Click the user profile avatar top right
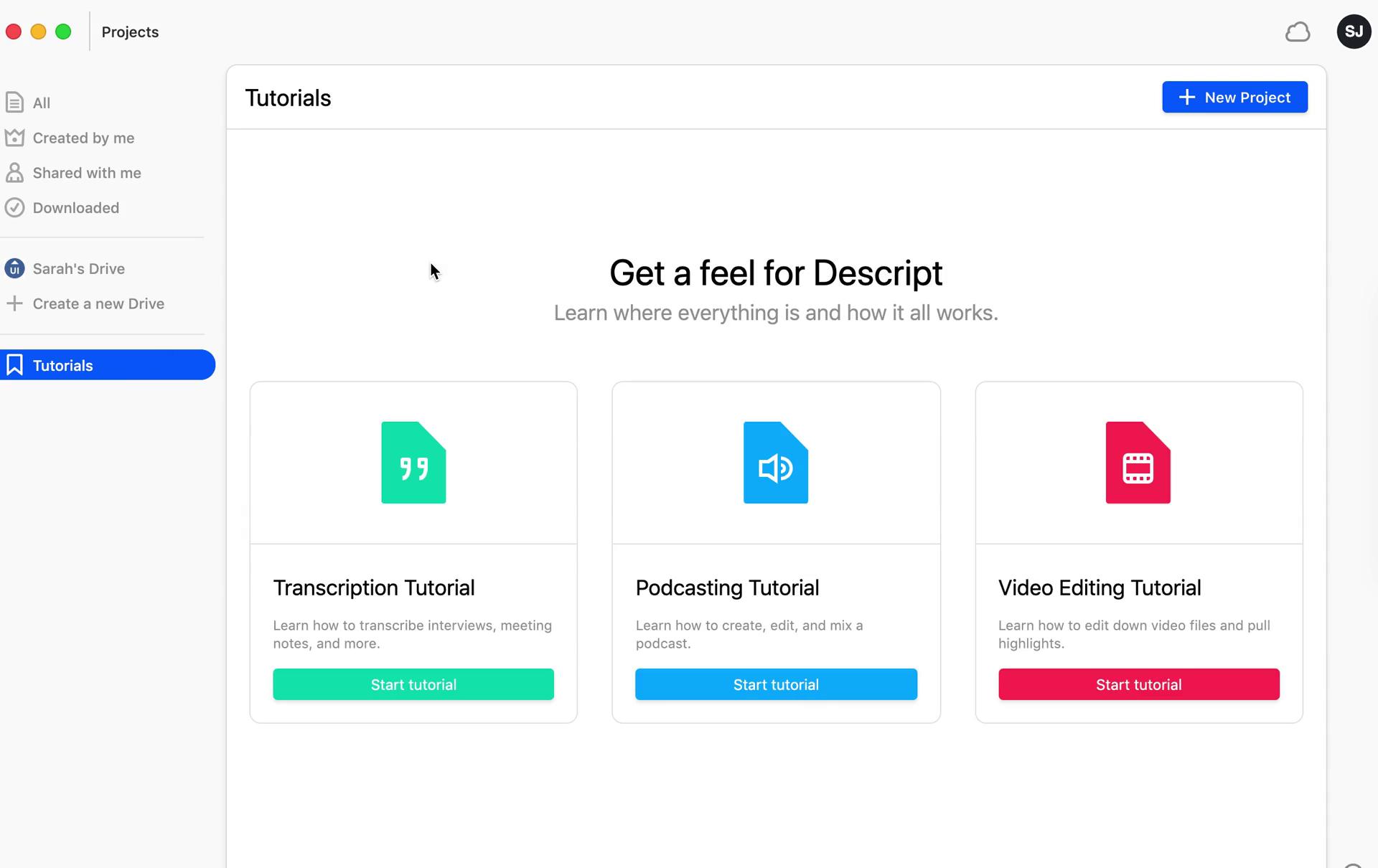This screenshot has height=868, width=1378. coord(1353,31)
